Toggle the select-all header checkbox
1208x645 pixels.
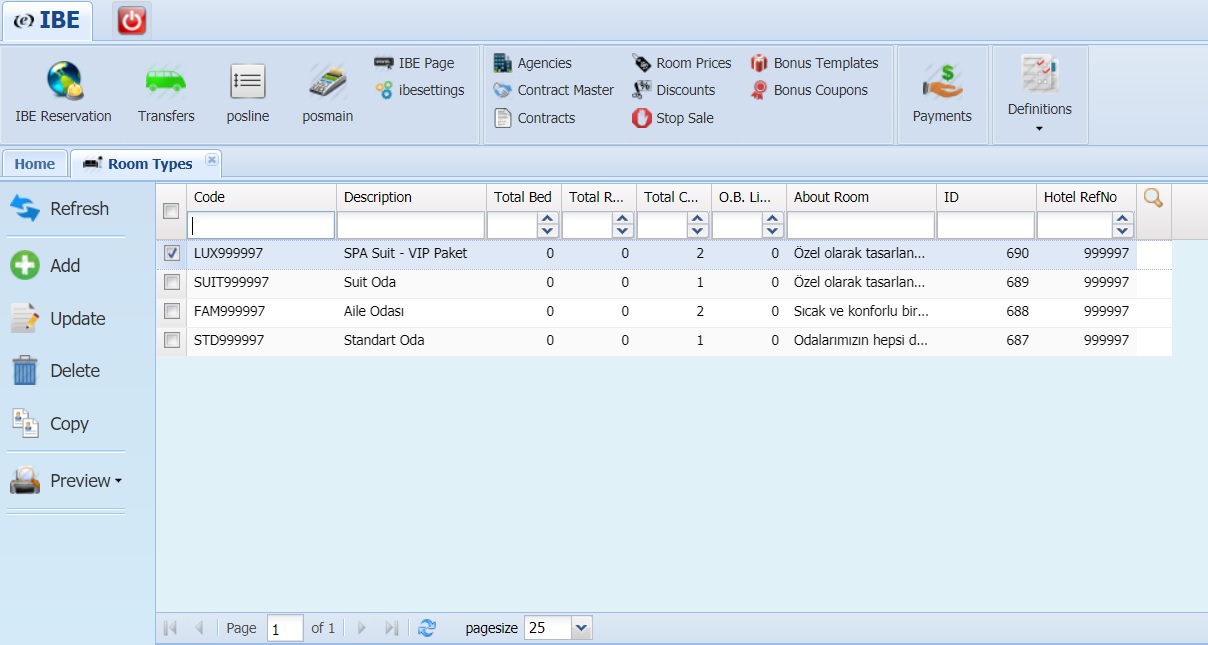(171, 211)
